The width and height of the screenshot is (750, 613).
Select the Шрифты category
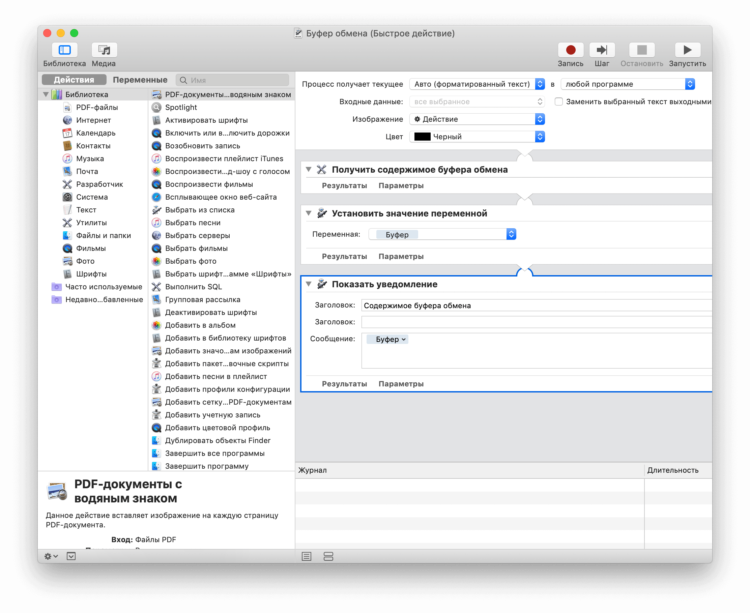(91, 274)
